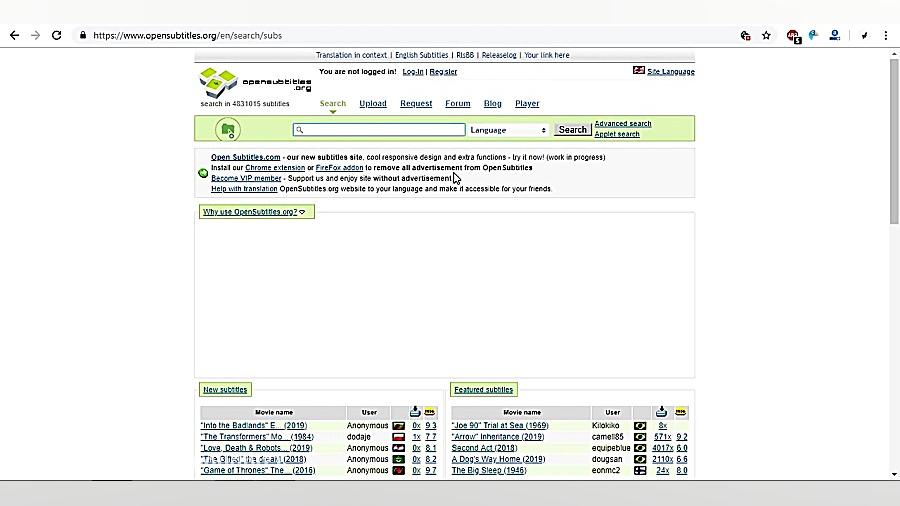Click the Become VIP member link
Screen dimensions: 900x506
[246, 178]
